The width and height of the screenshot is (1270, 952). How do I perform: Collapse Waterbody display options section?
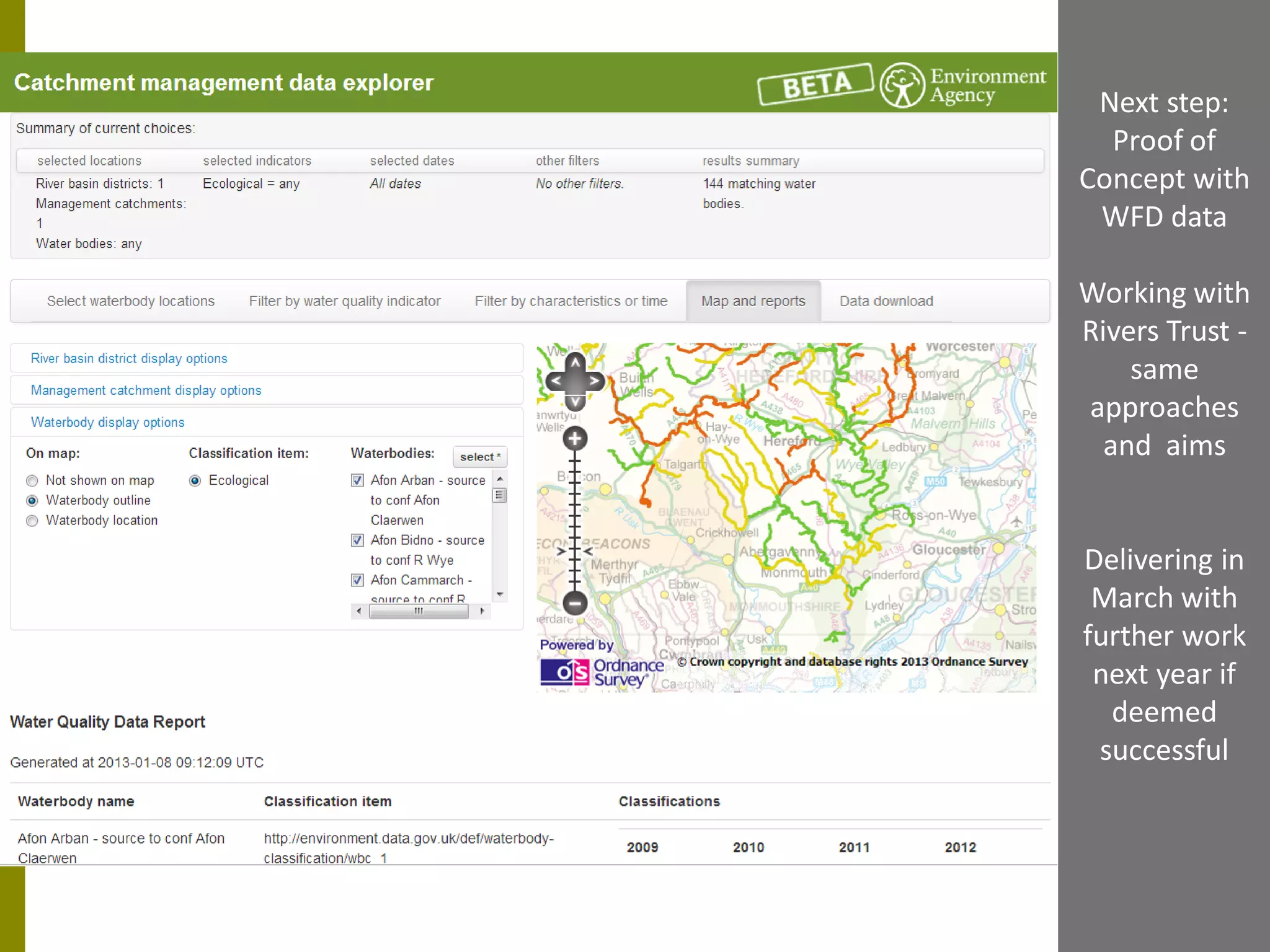(107, 422)
